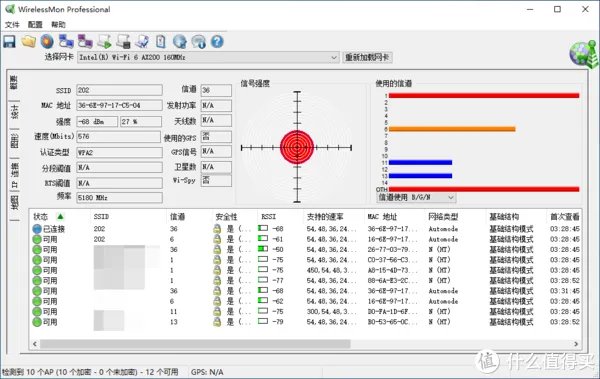Click the clipboard toolbar icon
The image size is (600, 379).
[x=161, y=41]
